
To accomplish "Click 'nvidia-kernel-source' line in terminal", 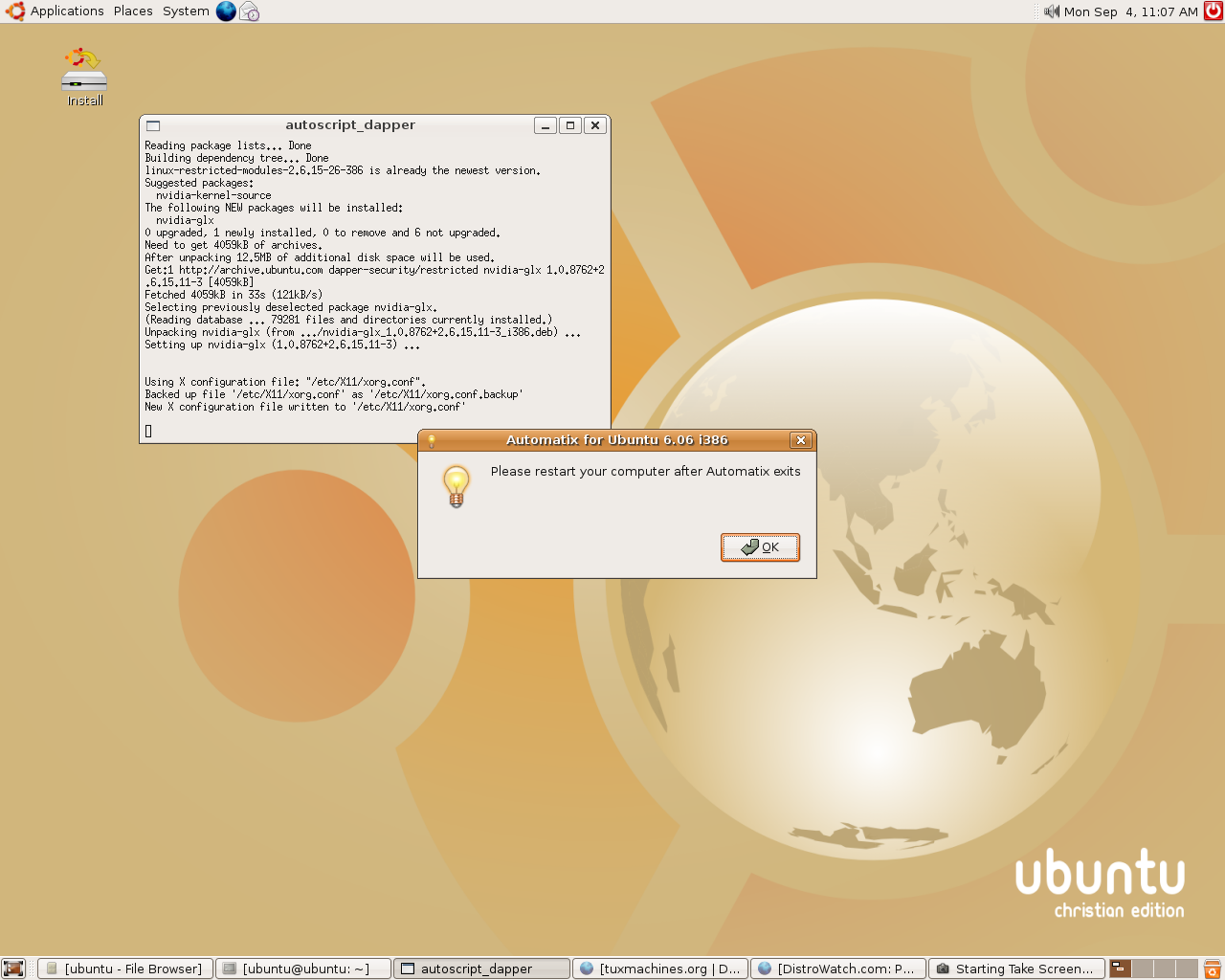I will [x=213, y=195].
